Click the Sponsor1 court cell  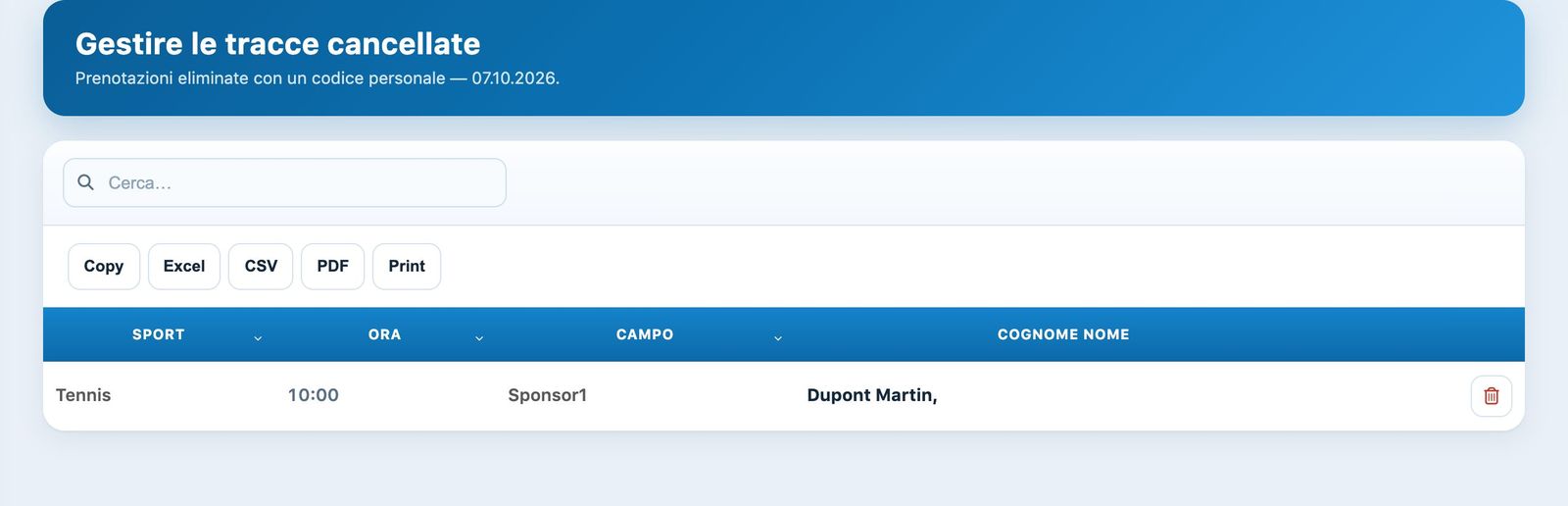pos(547,395)
